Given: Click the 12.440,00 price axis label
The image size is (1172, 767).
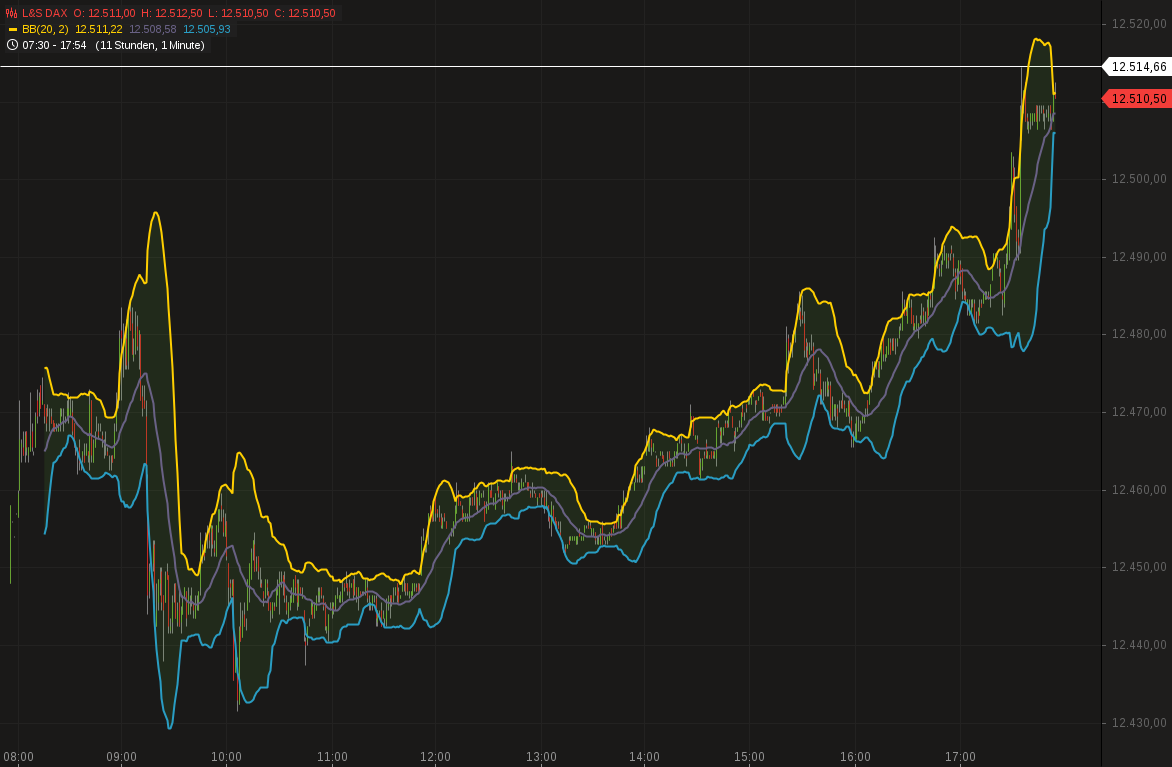Looking at the screenshot, I should 1138,644.
